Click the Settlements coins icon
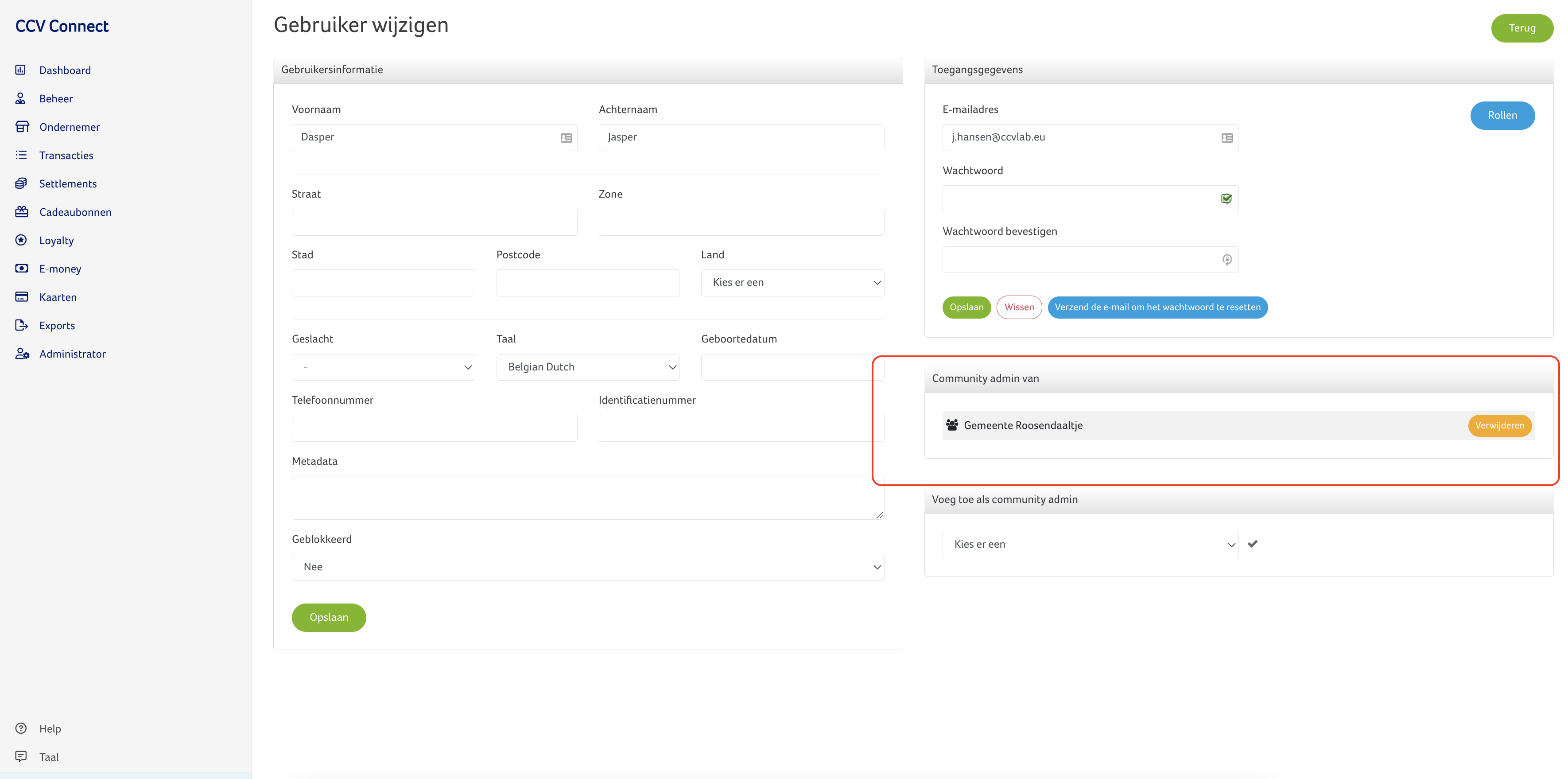1568x779 pixels. coord(21,183)
